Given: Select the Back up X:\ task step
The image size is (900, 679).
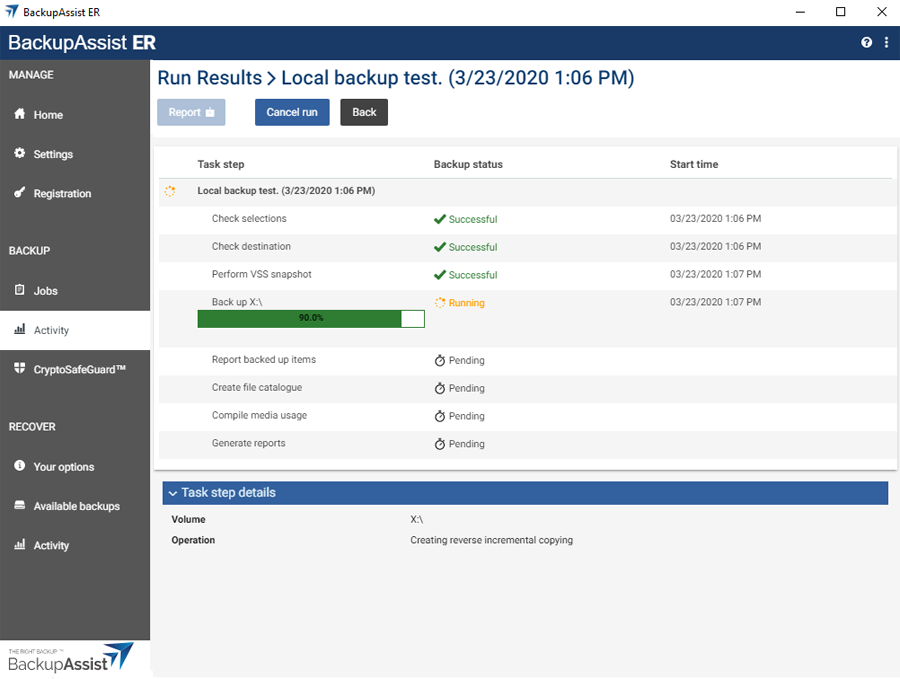Looking at the screenshot, I should coord(237,302).
